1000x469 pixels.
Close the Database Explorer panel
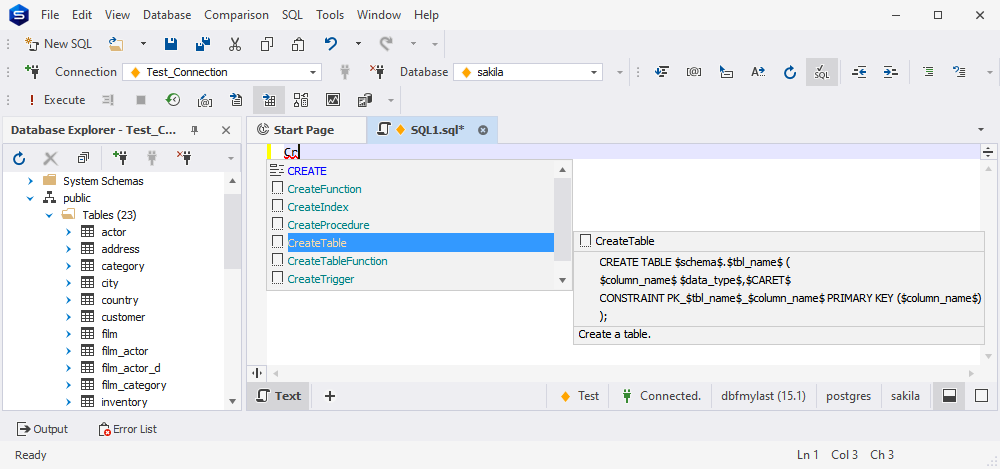pyautogui.click(x=226, y=130)
